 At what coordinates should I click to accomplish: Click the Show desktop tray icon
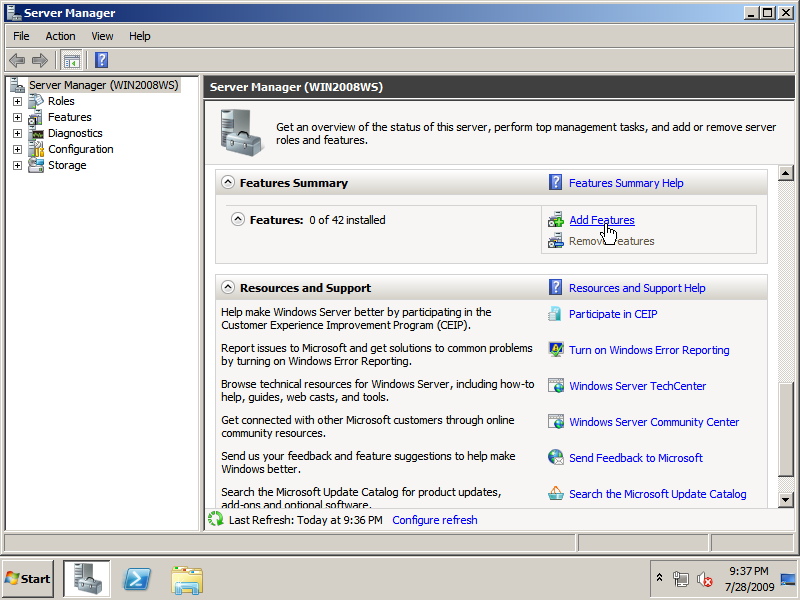point(788,579)
